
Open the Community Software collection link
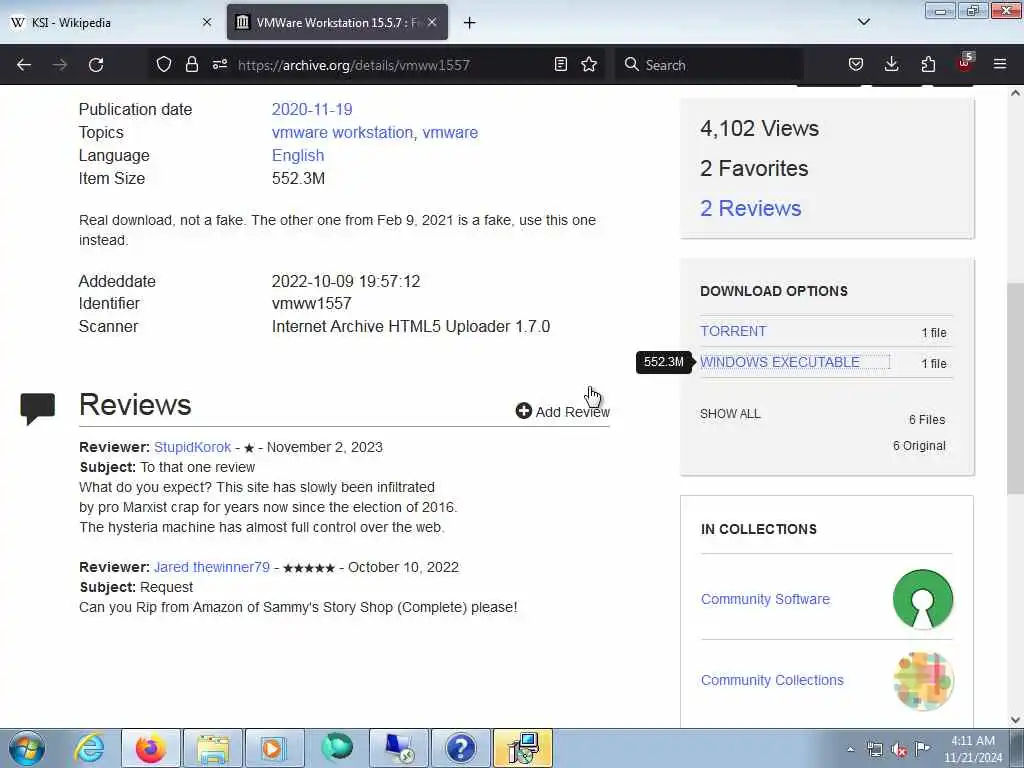coord(765,599)
